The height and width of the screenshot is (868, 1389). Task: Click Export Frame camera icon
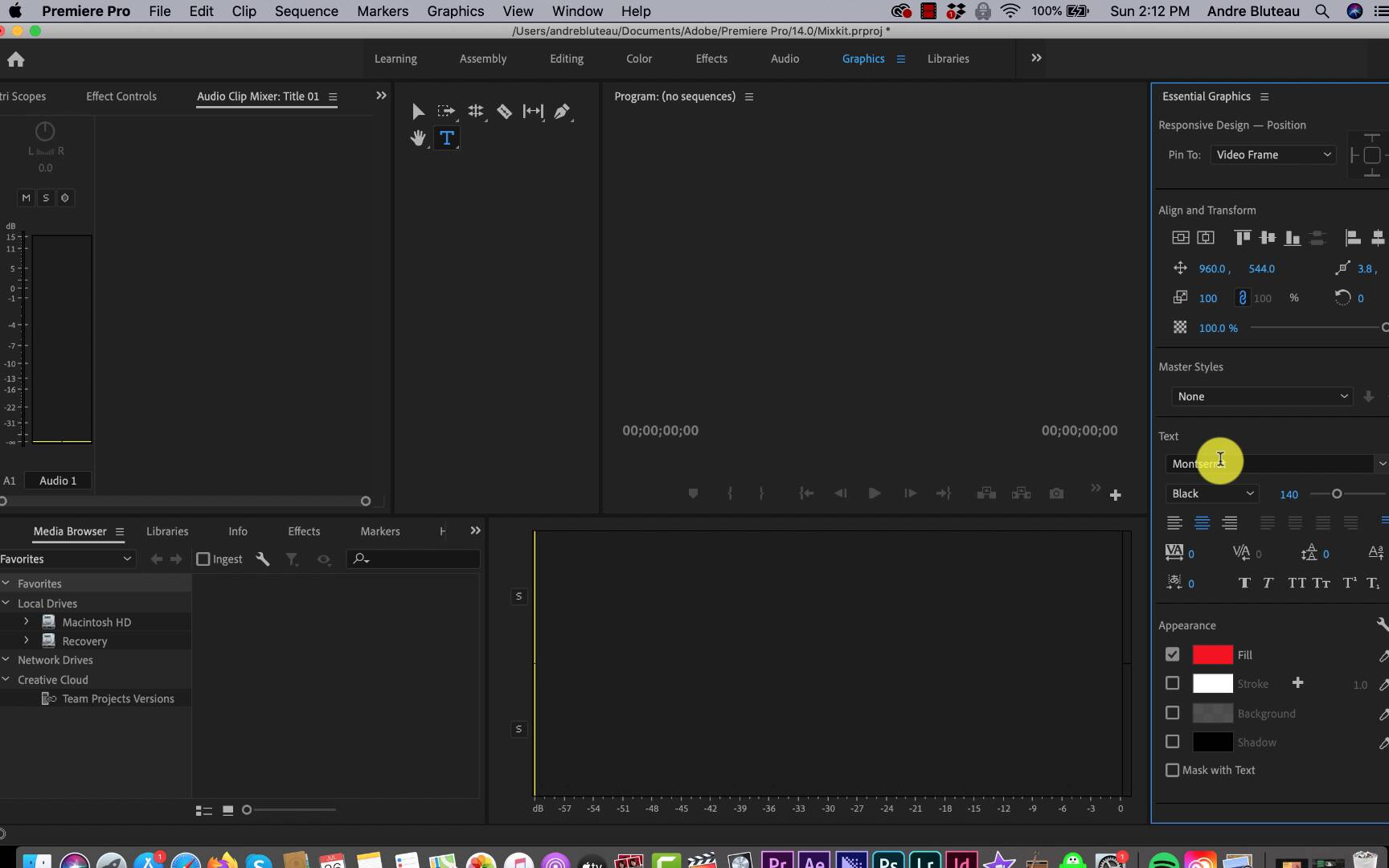coord(1056,493)
